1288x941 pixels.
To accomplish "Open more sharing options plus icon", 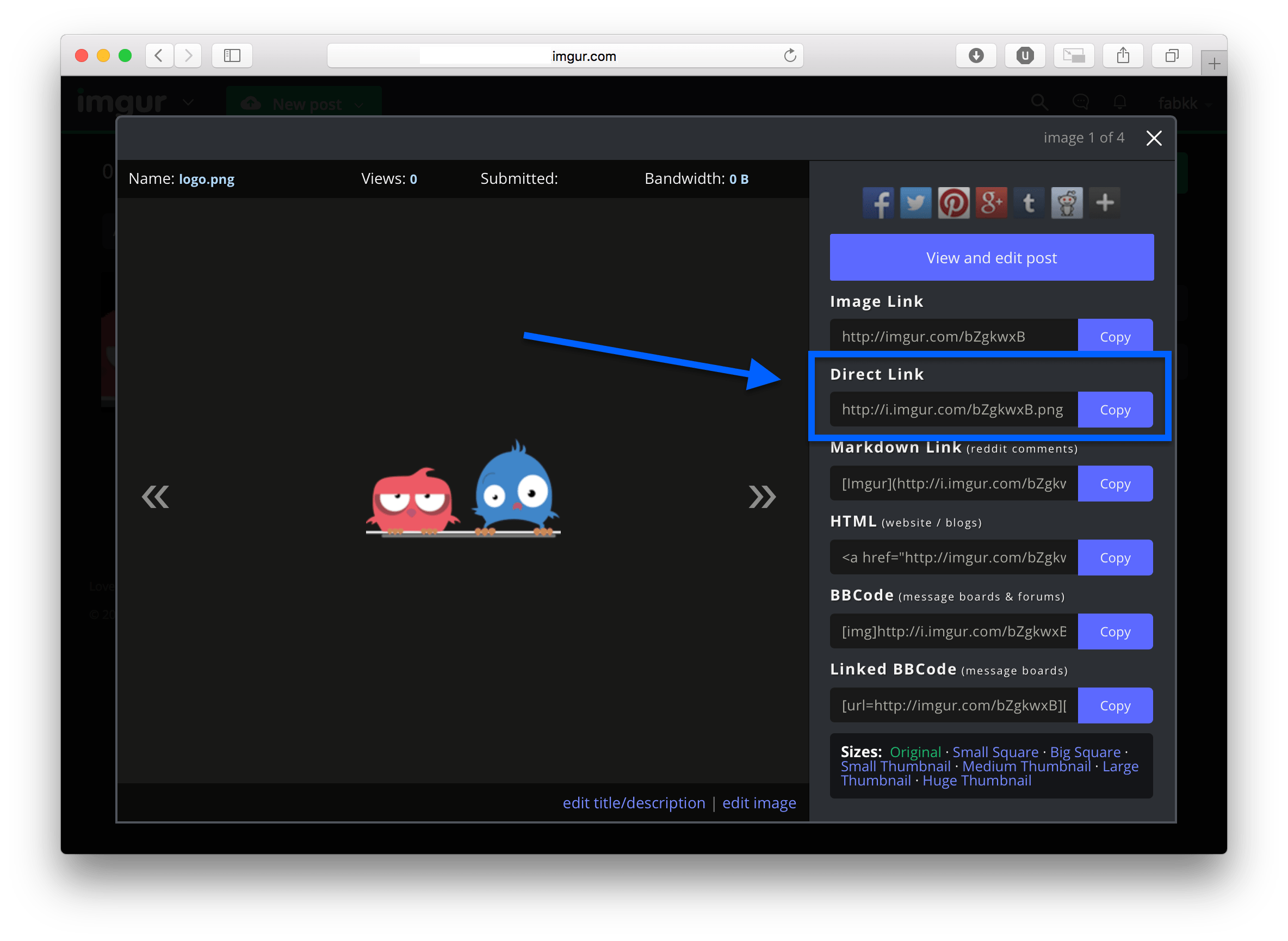I will pos(1105,203).
